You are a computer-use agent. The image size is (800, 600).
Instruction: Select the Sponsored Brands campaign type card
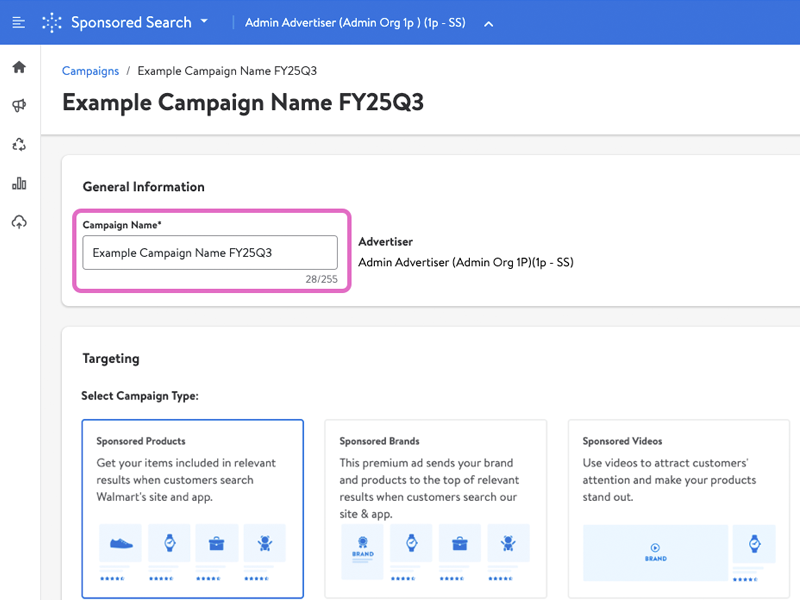pyautogui.click(x=436, y=509)
